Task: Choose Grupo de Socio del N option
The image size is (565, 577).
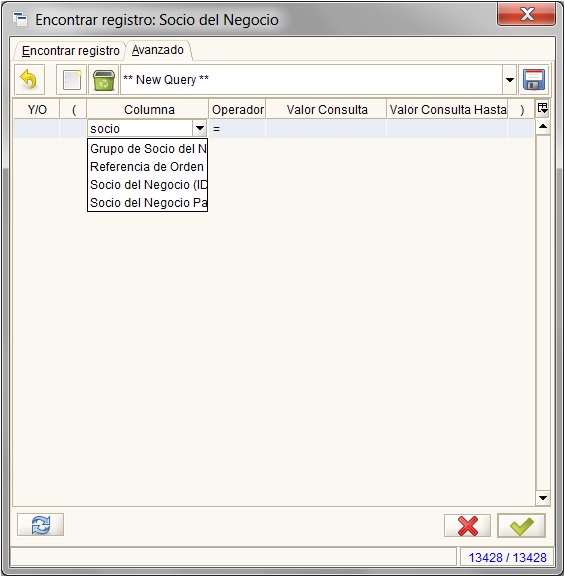Action: 148,149
